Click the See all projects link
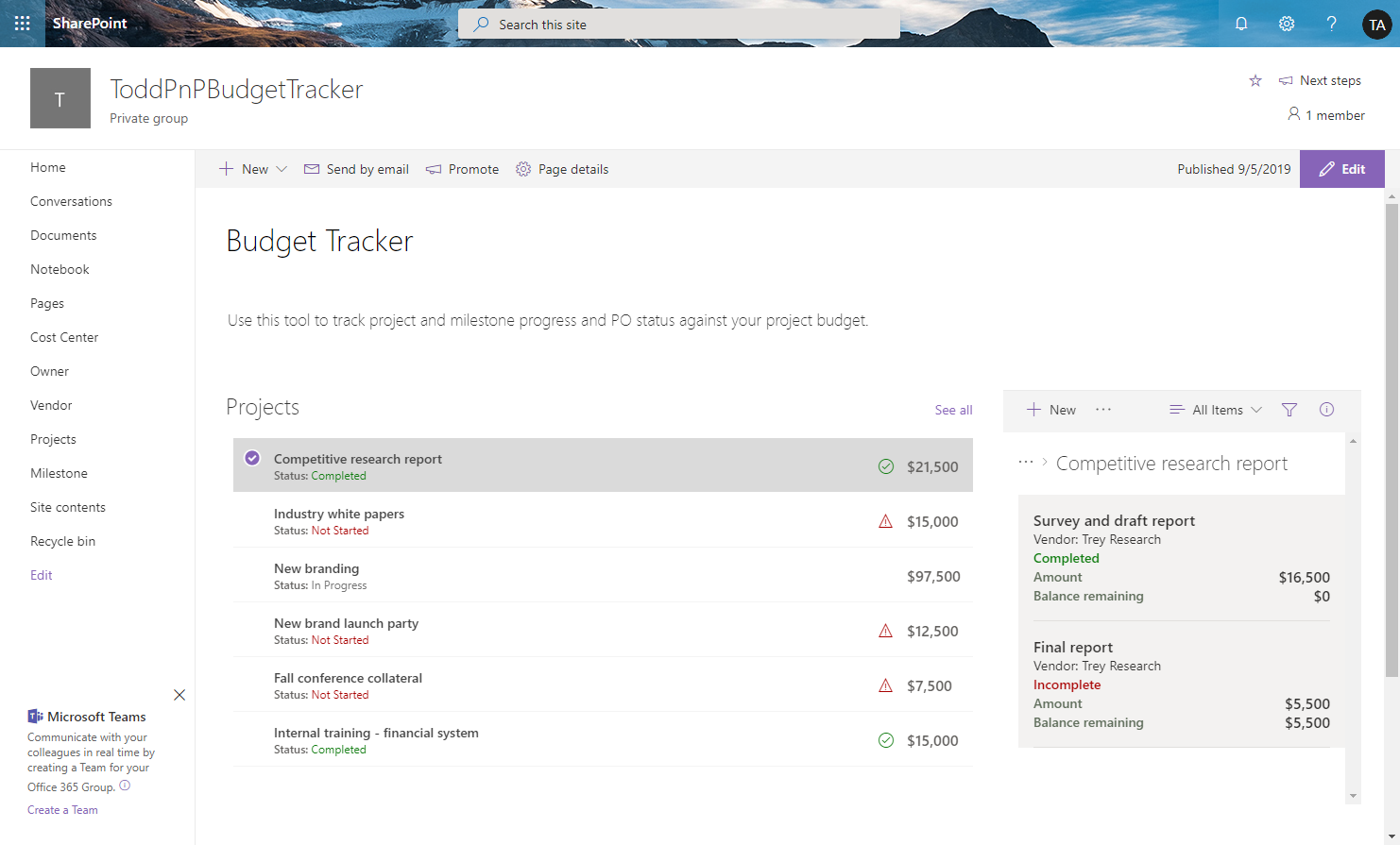1400x845 pixels. pyautogui.click(x=953, y=410)
